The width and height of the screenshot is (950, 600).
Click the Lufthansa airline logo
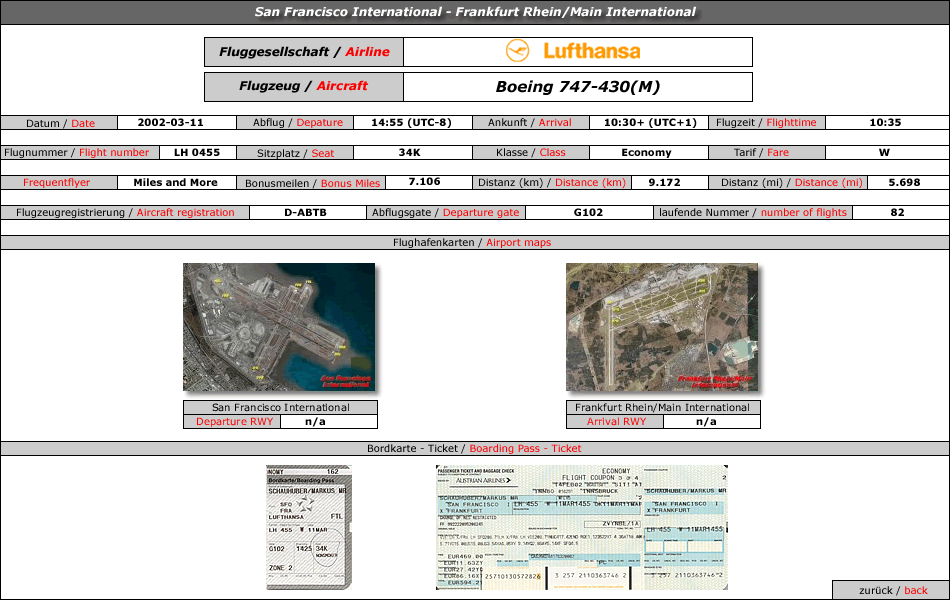click(x=573, y=52)
